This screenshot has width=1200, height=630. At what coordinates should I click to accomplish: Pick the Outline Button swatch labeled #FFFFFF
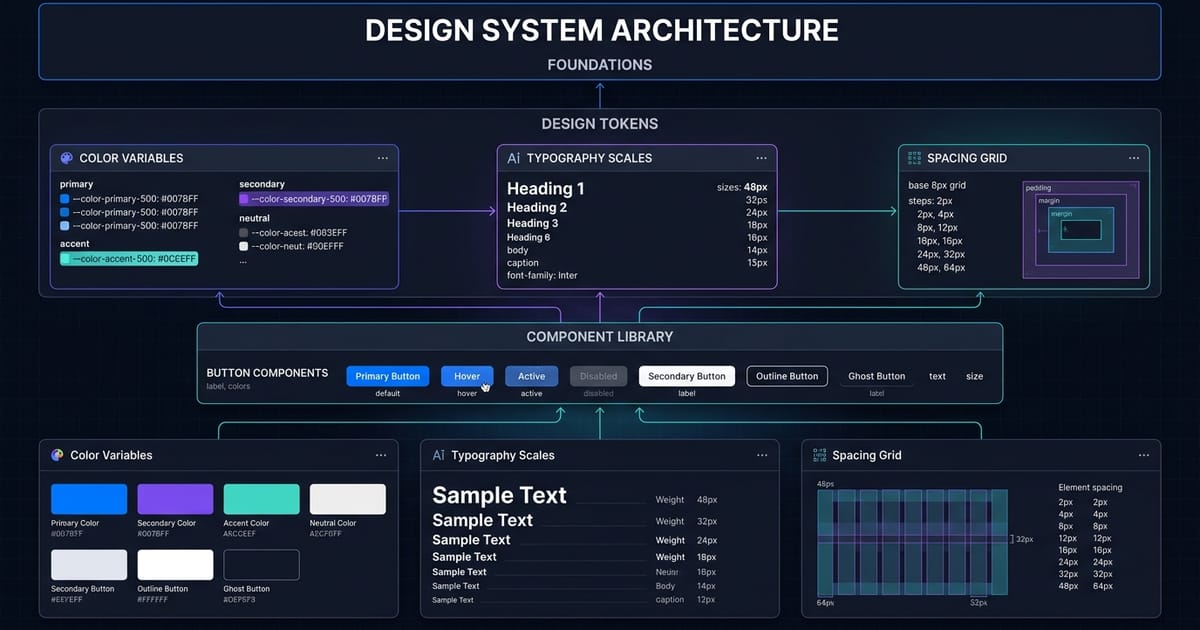point(175,565)
